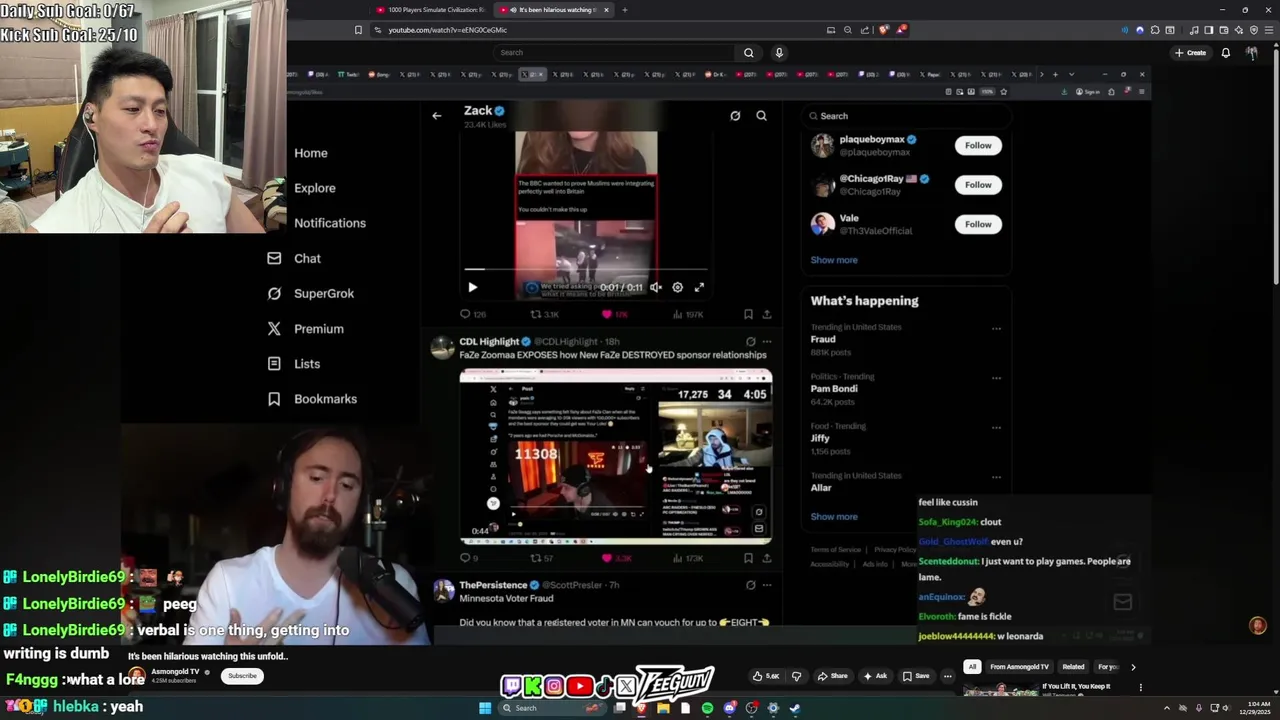Open SuperGrok in the X sidebar
1280x720 pixels.
[x=311, y=293]
